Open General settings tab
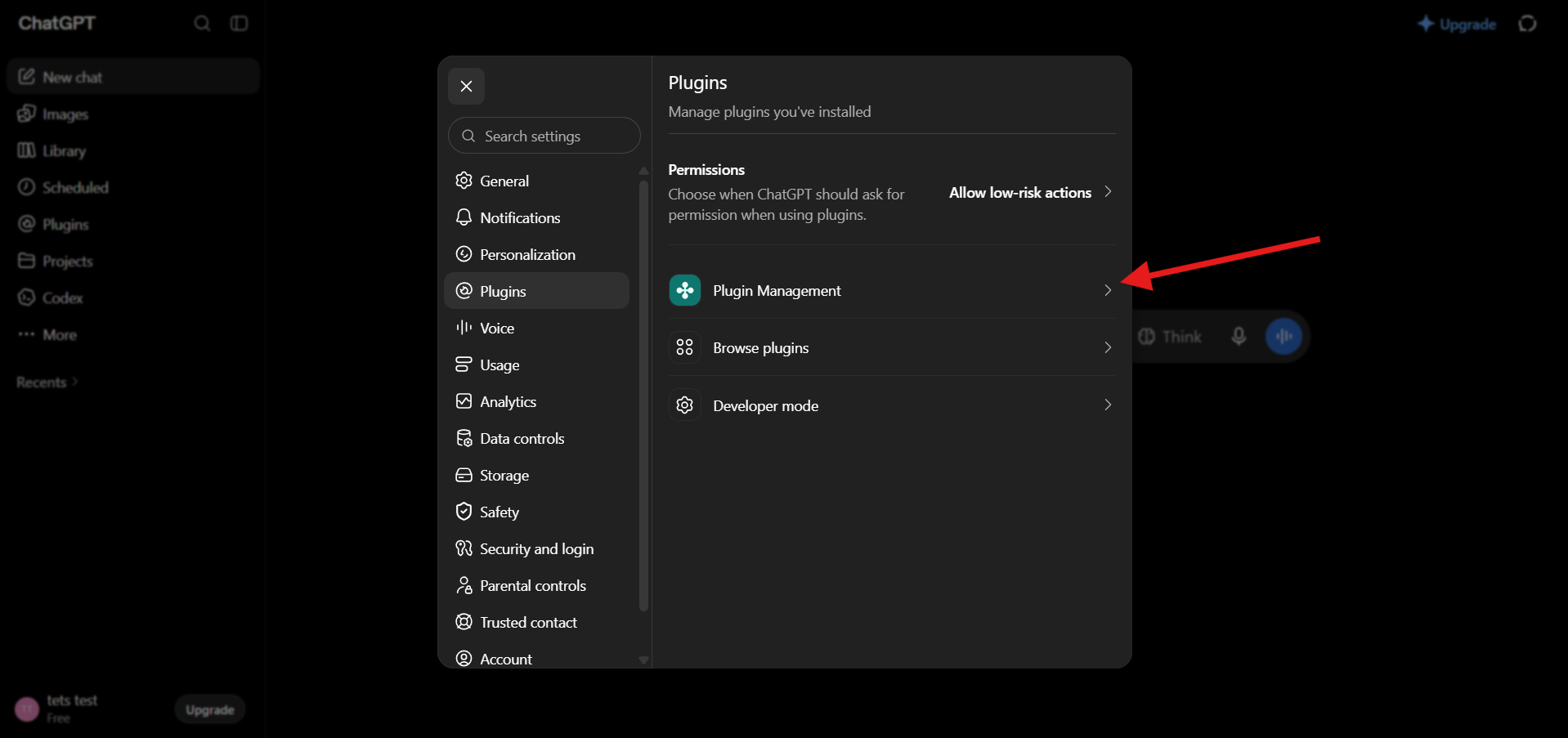 click(x=536, y=181)
